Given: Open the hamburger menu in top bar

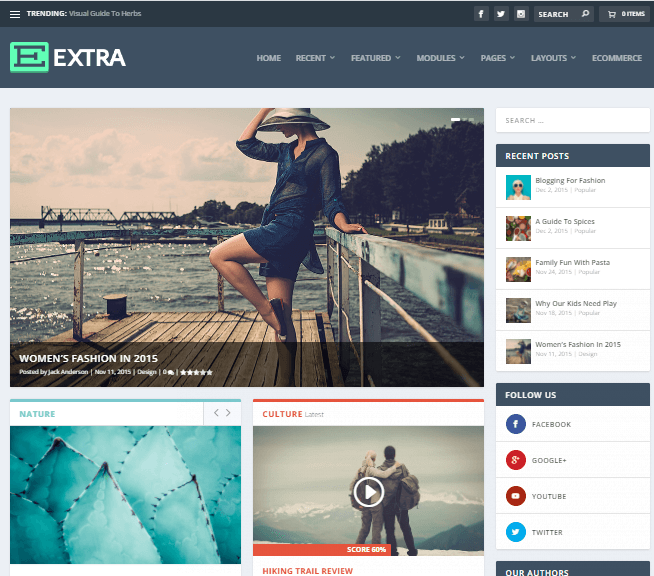Looking at the screenshot, I should [x=15, y=14].
